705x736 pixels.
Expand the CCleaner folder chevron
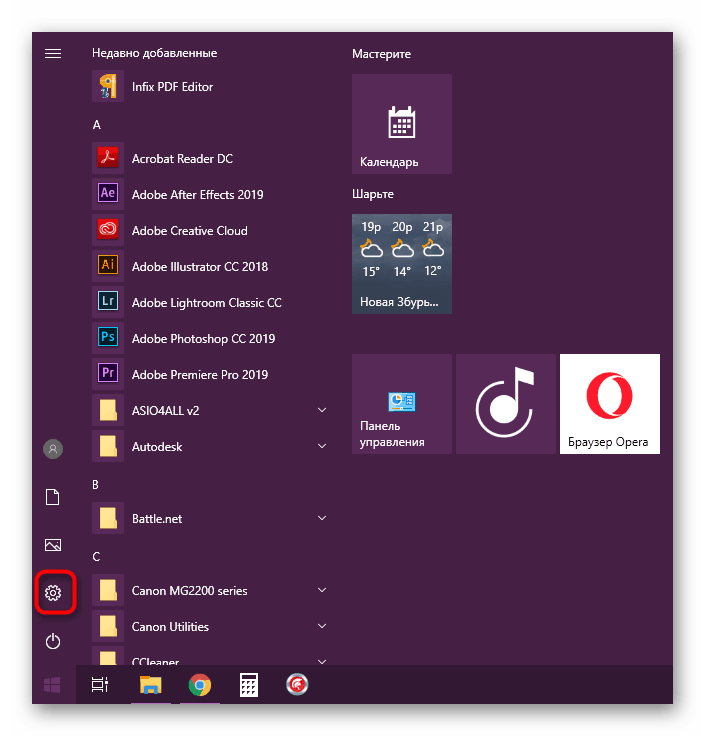[322, 661]
